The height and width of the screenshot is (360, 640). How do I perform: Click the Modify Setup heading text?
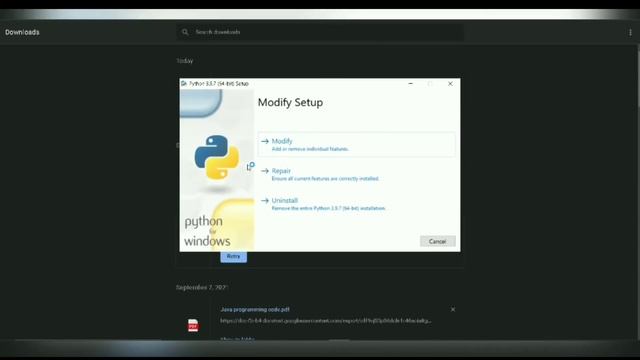[290, 102]
